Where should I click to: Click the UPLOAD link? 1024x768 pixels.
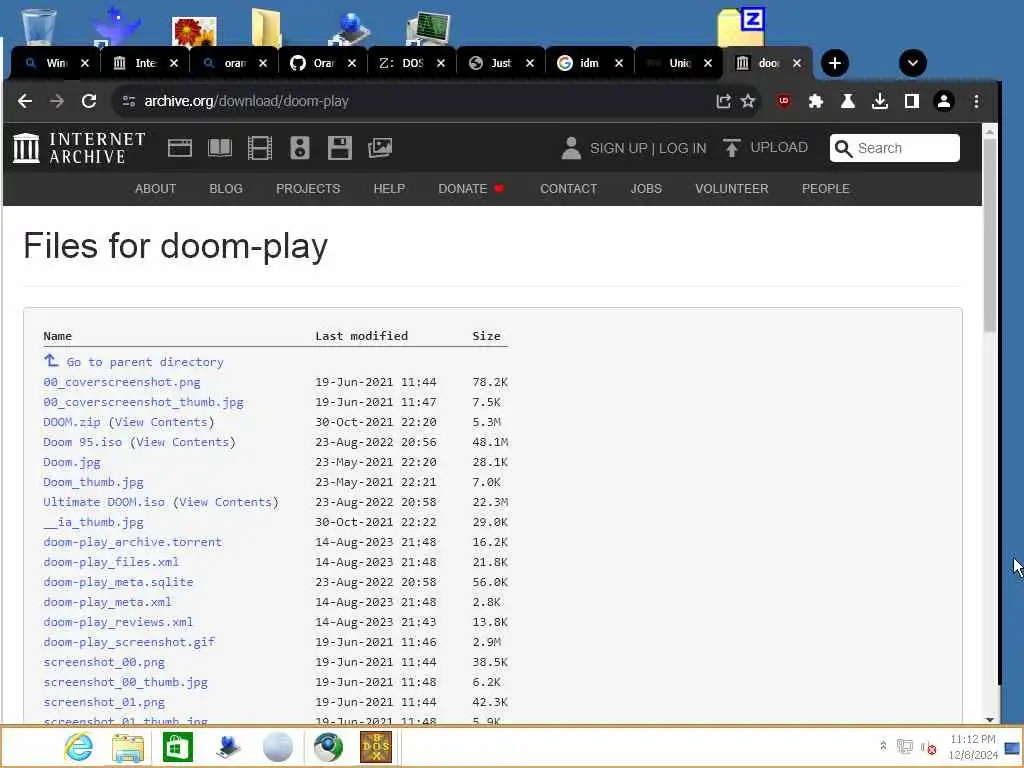[x=765, y=148]
